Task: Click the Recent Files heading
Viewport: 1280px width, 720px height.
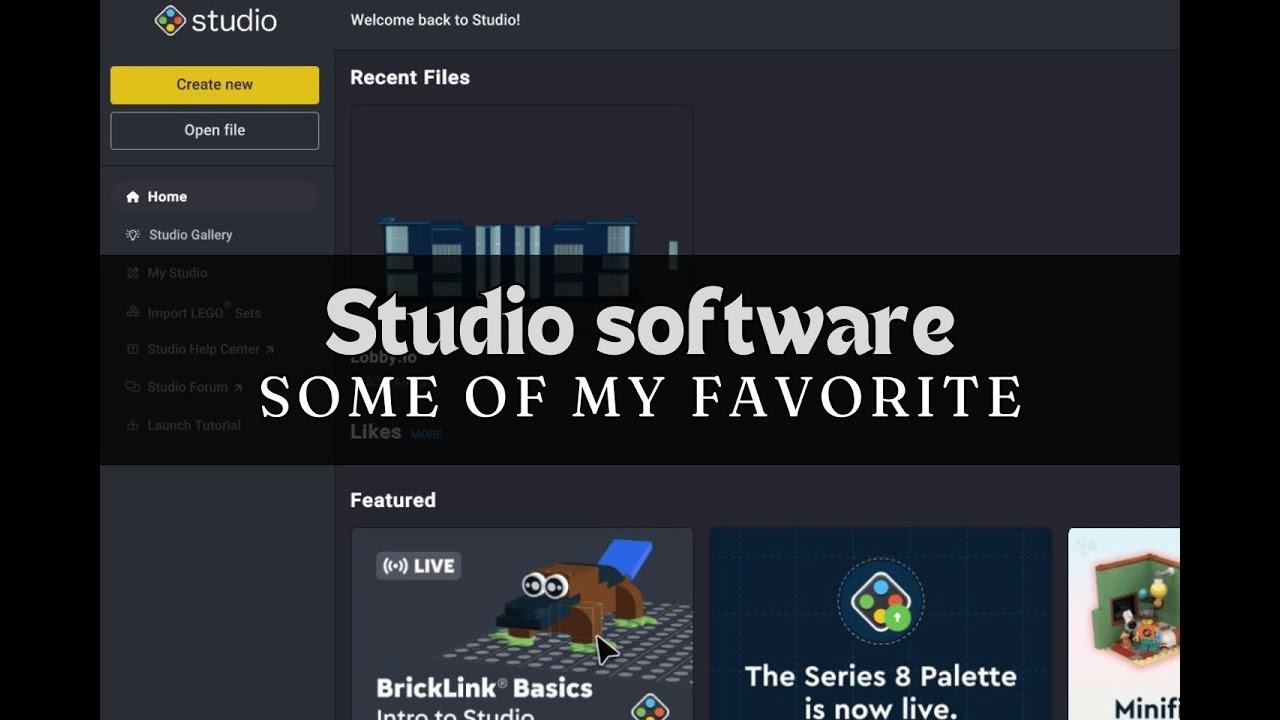Action: (410, 78)
